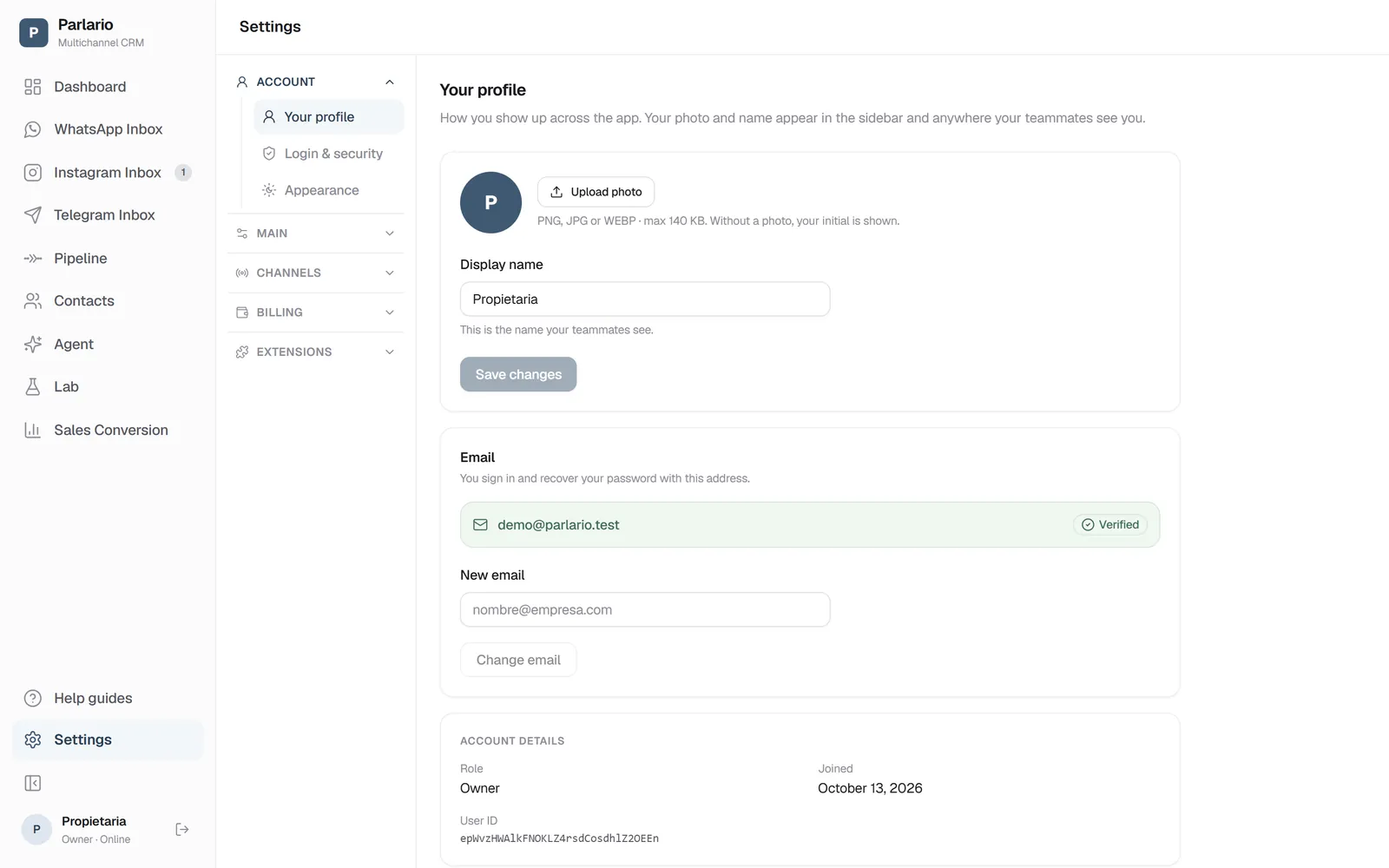Collapse the Account section chevron

click(x=390, y=82)
